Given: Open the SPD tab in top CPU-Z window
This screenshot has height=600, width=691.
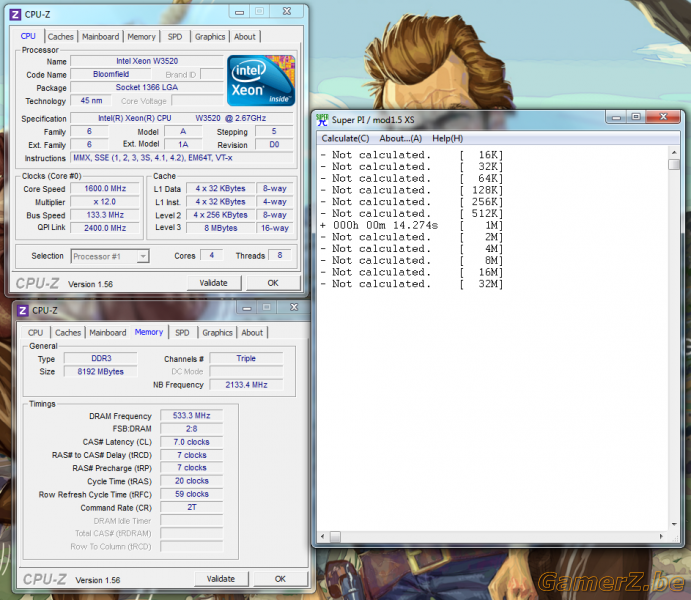Looking at the screenshot, I should click(x=175, y=37).
